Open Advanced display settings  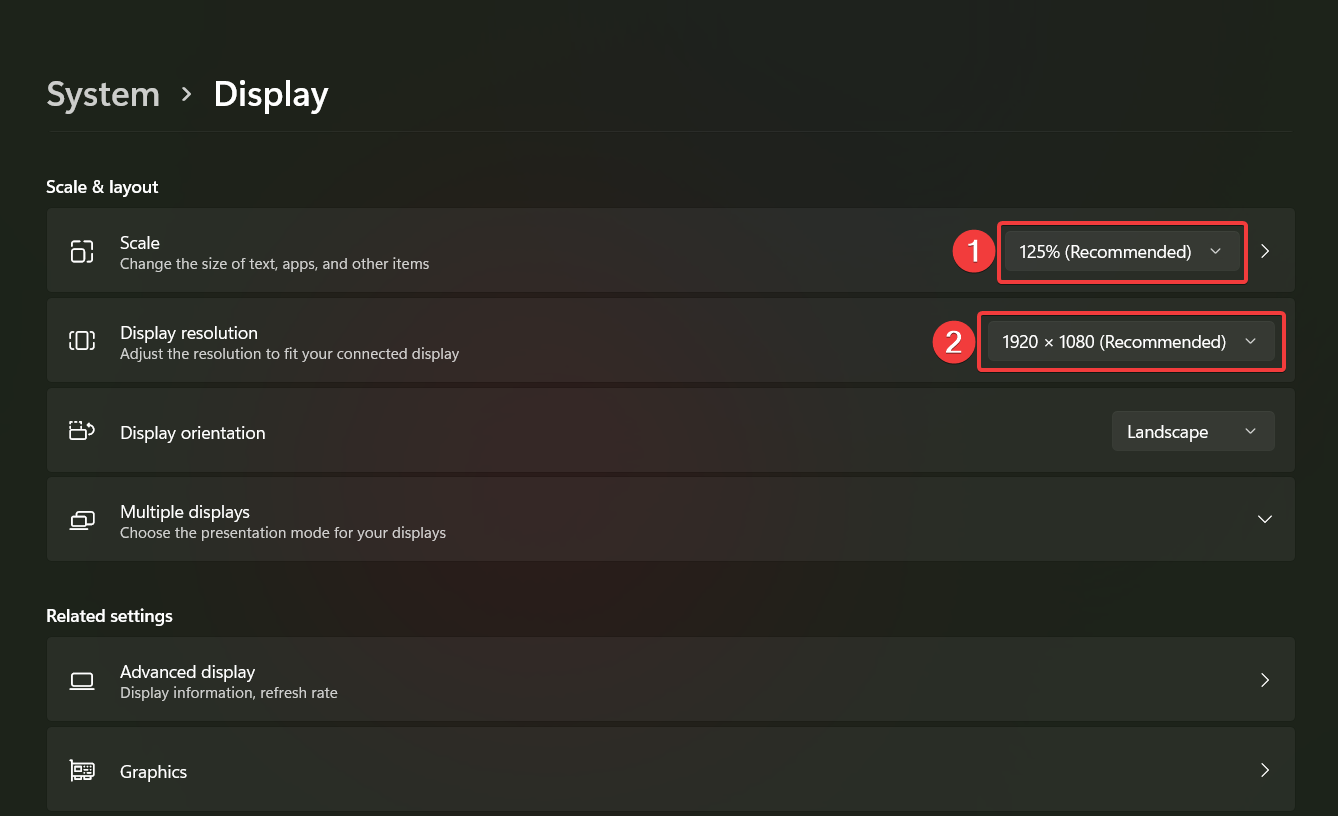pos(670,679)
